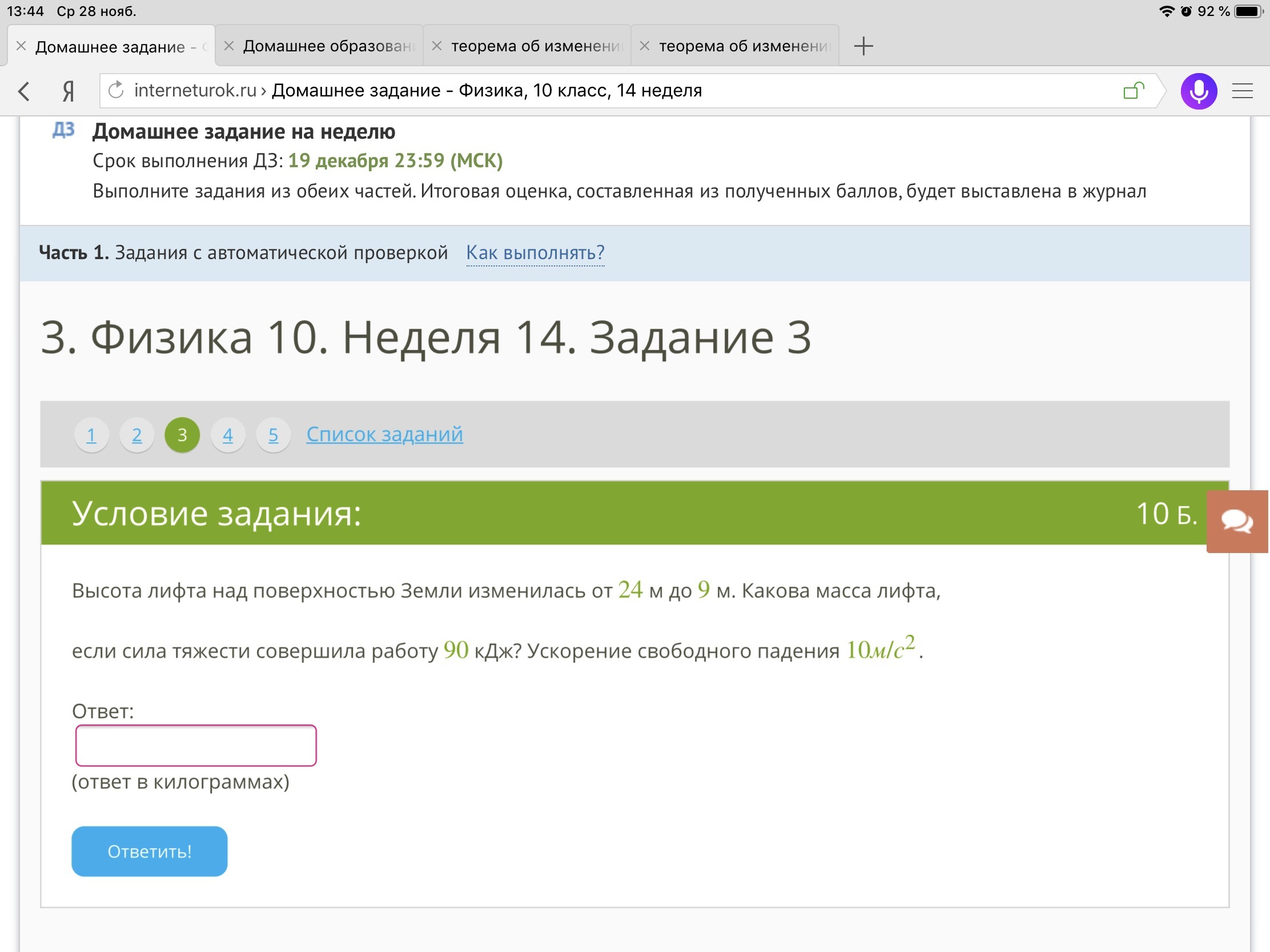Go to task number 2
Screen dimensions: 1270x952
pyautogui.click(x=136, y=435)
